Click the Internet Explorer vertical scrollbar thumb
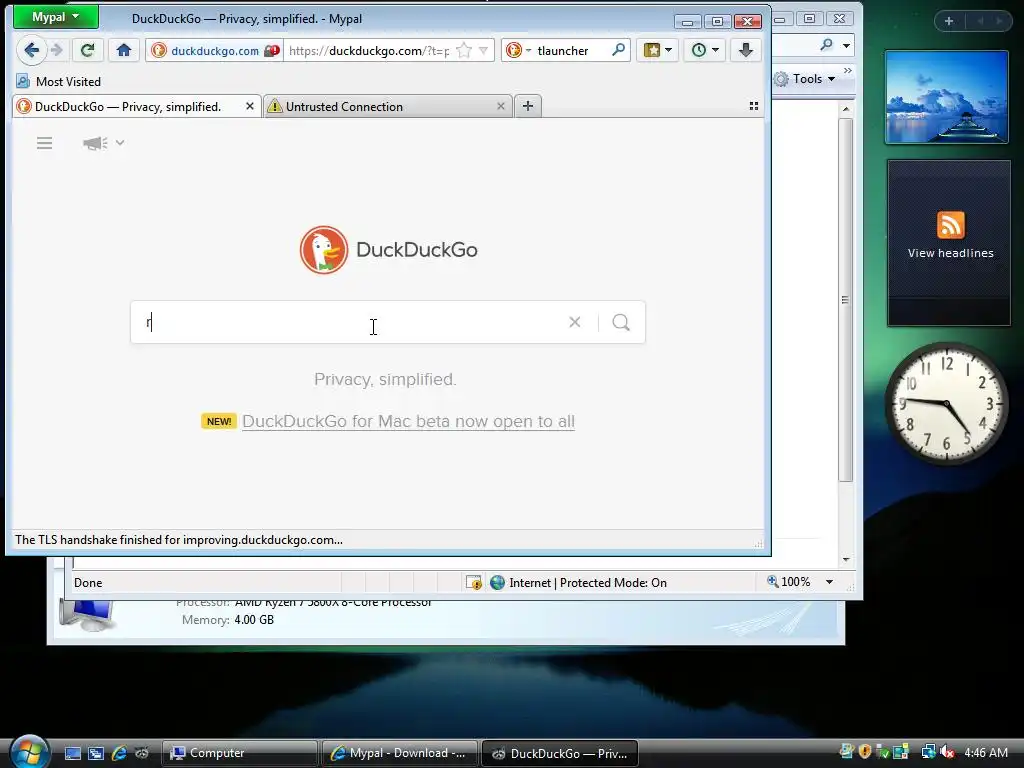Viewport: 1024px width, 768px height. pyautogui.click(x=846, y=300)
